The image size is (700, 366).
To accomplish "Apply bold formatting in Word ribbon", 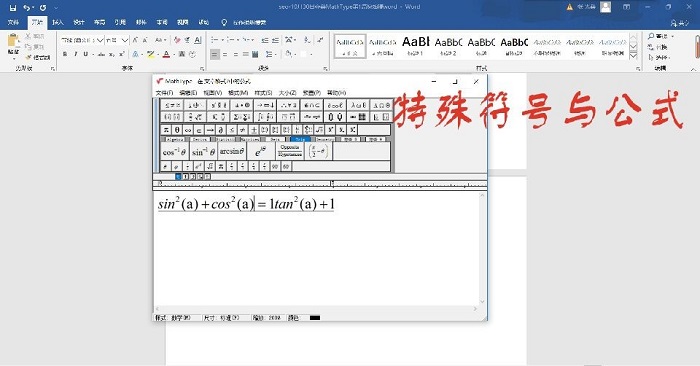I will tap(65, 54).
